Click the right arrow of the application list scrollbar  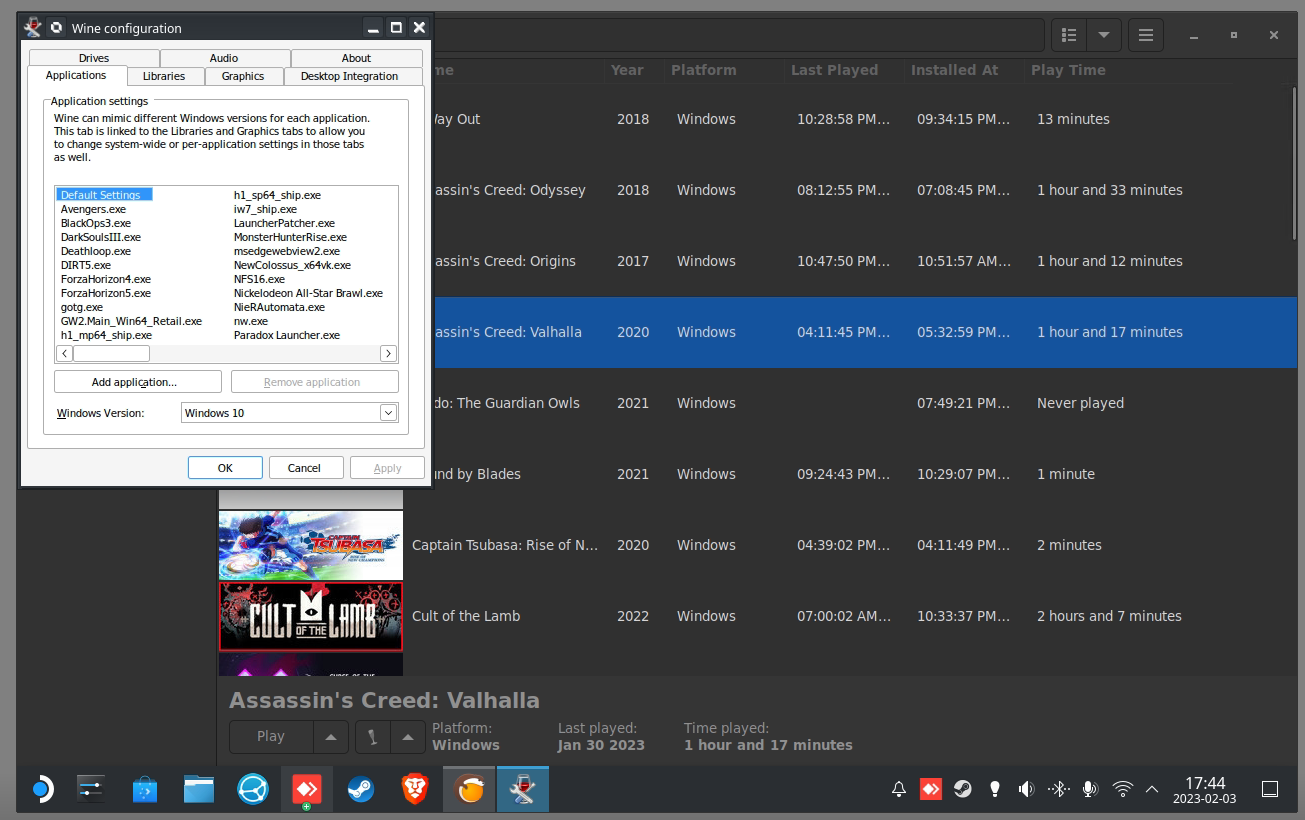pyautogui.click(x=389, y=353)
